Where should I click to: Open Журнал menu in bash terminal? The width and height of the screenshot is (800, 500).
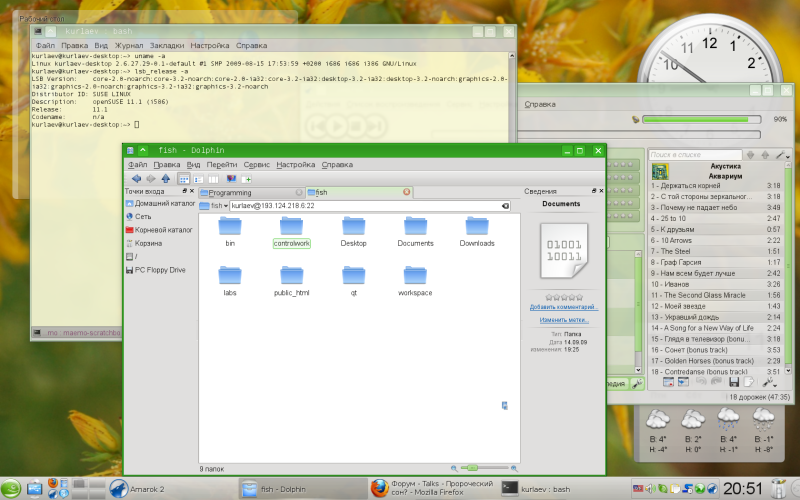[x=129, y=45]
